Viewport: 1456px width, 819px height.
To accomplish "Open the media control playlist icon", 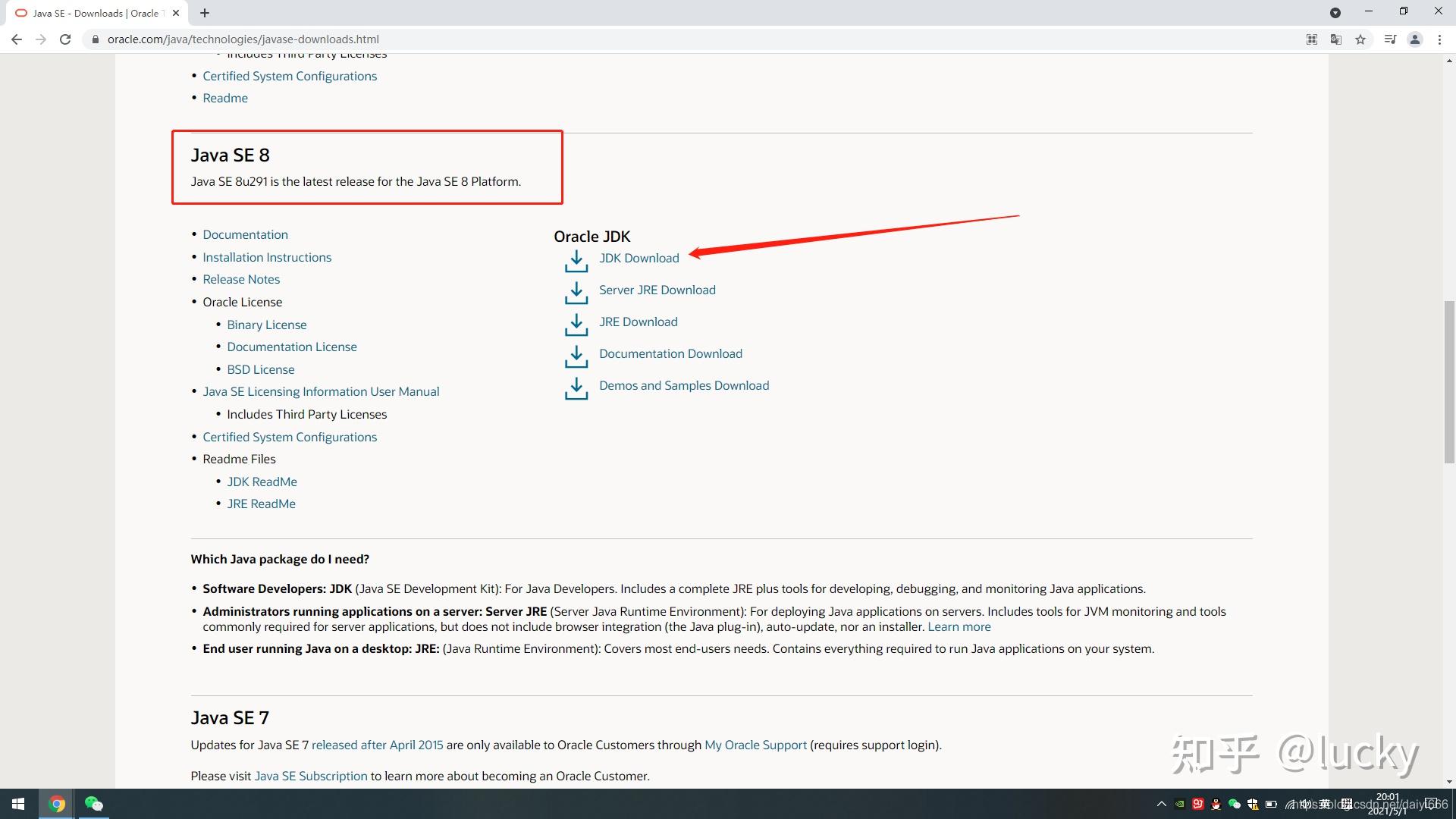I will coord(1390,39).
